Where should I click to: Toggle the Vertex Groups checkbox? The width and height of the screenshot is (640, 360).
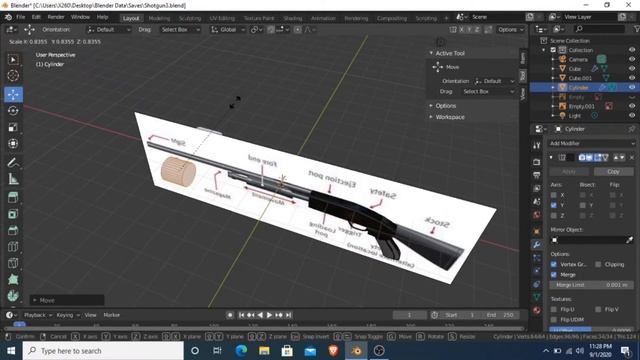point(553,264)
